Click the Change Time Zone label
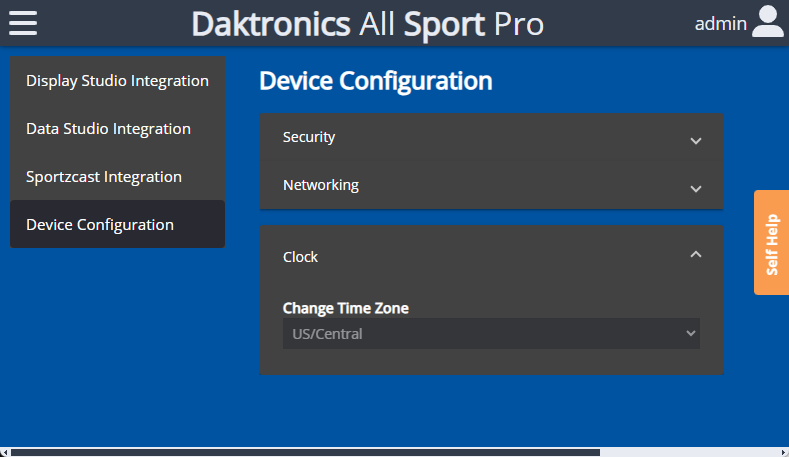This screenshot has height=457, width=789. click(x=345, y=308)
